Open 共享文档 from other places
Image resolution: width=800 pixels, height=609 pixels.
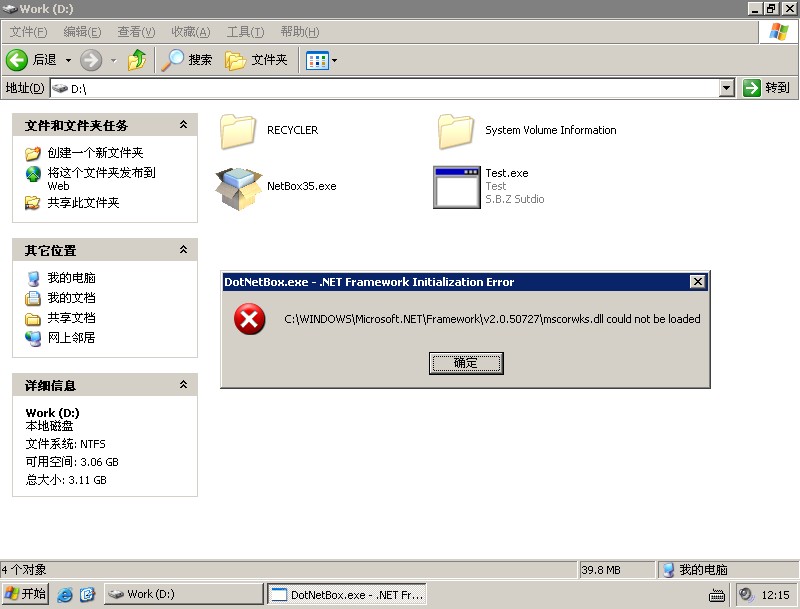[x=71, y=317]
